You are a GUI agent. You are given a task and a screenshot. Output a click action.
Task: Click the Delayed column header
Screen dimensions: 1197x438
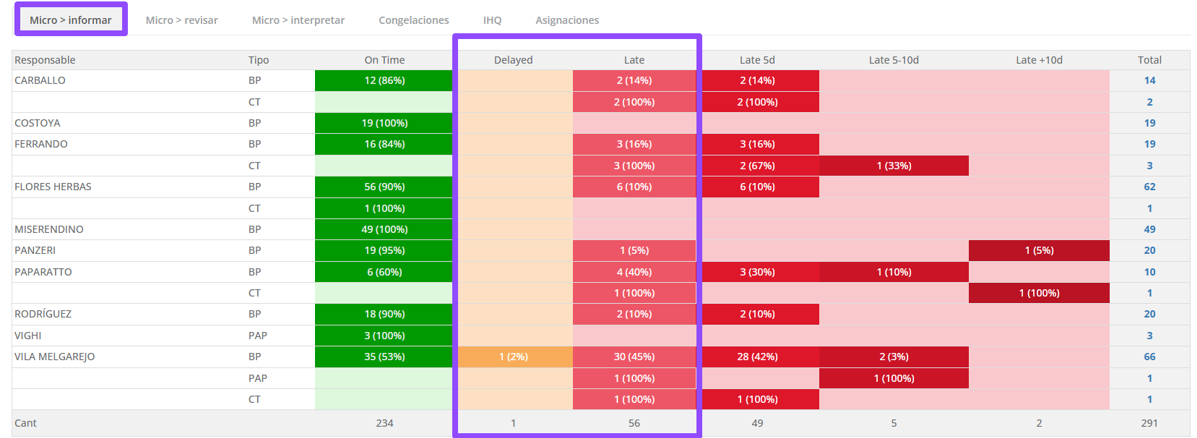tap(513, 60)
